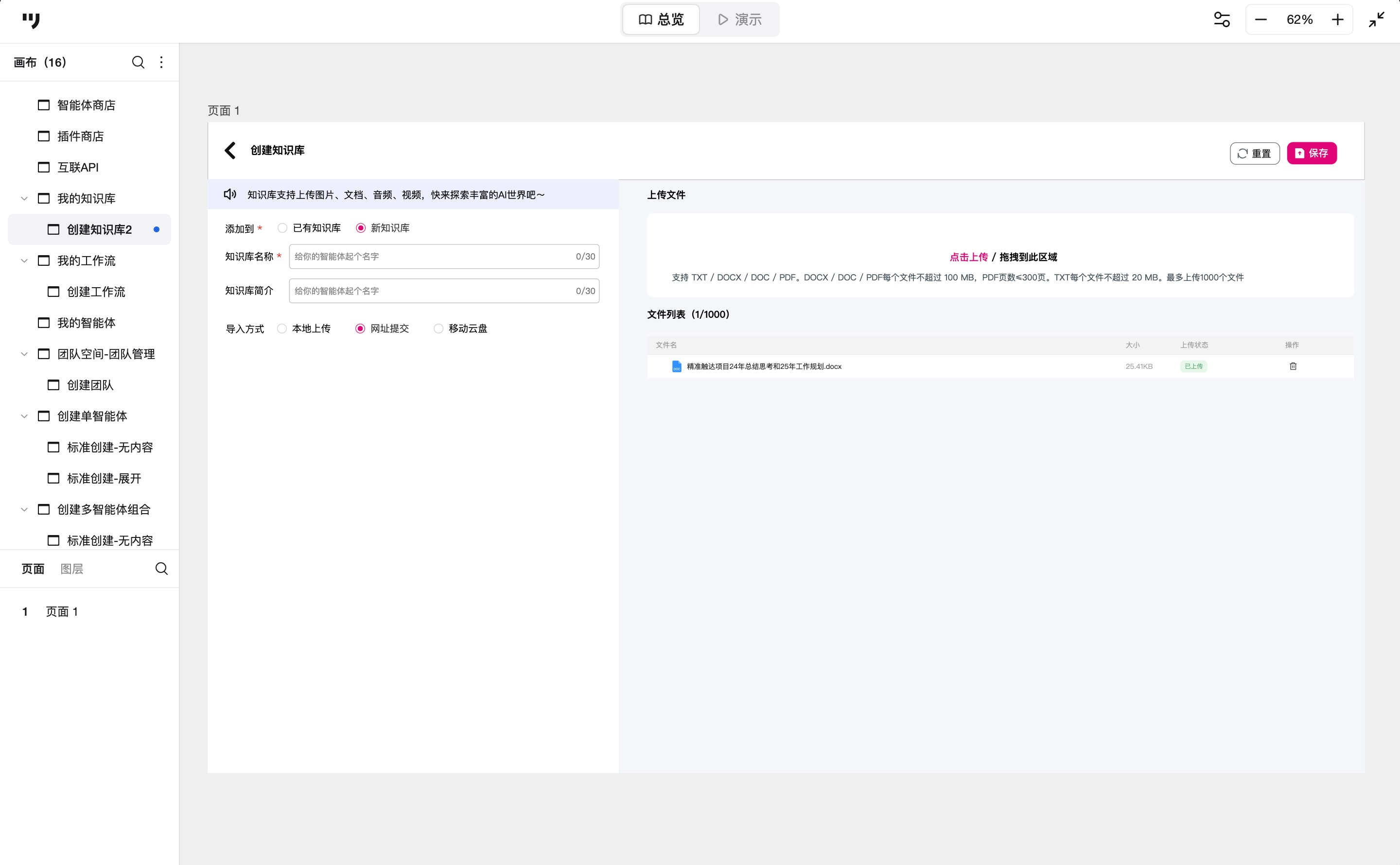Switch to the 图层 layers tab
The height and width of the screenshot is (865, 1400).
tap(71, 569)
